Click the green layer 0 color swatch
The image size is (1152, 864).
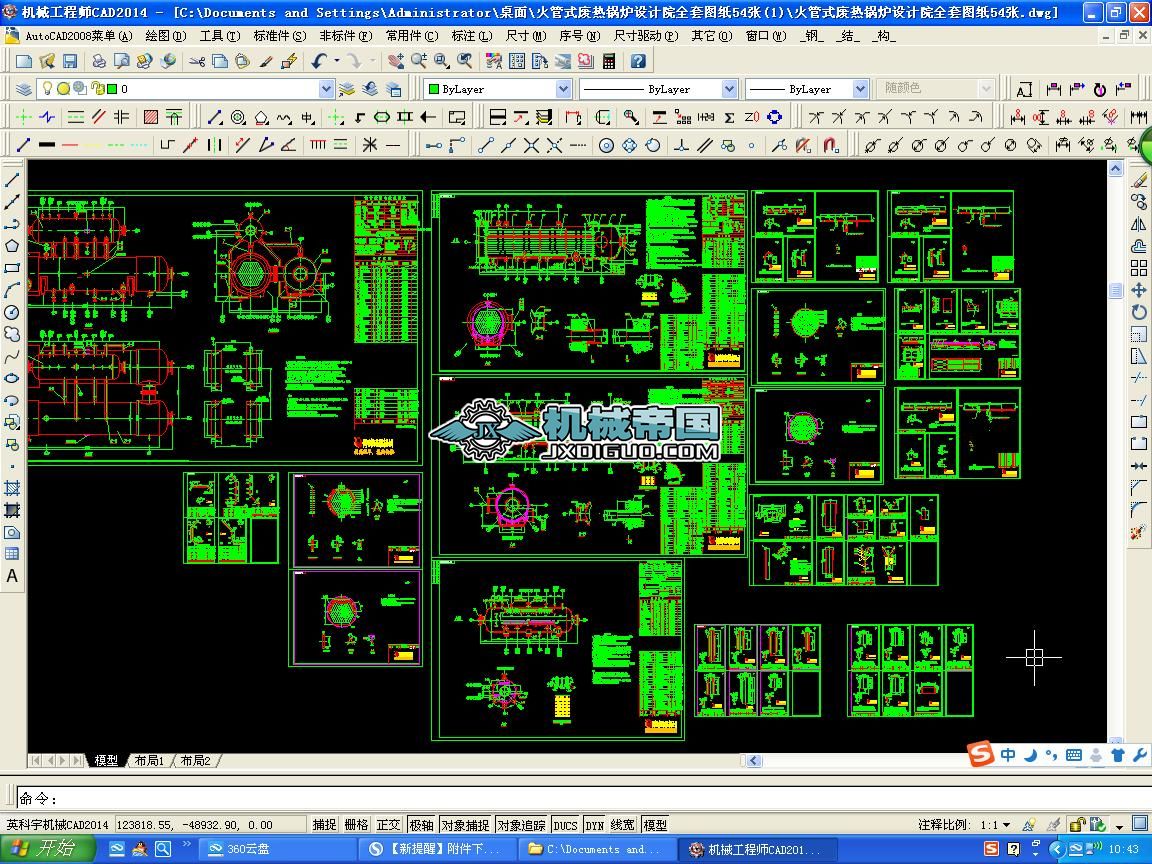(112, 89)
